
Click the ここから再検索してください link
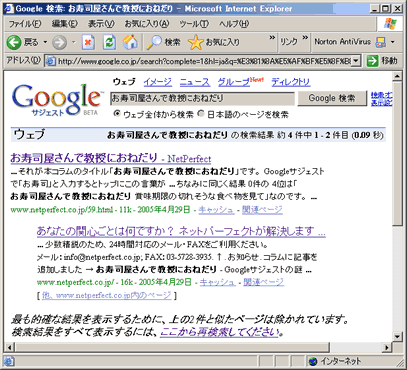[x=219, y=332]
